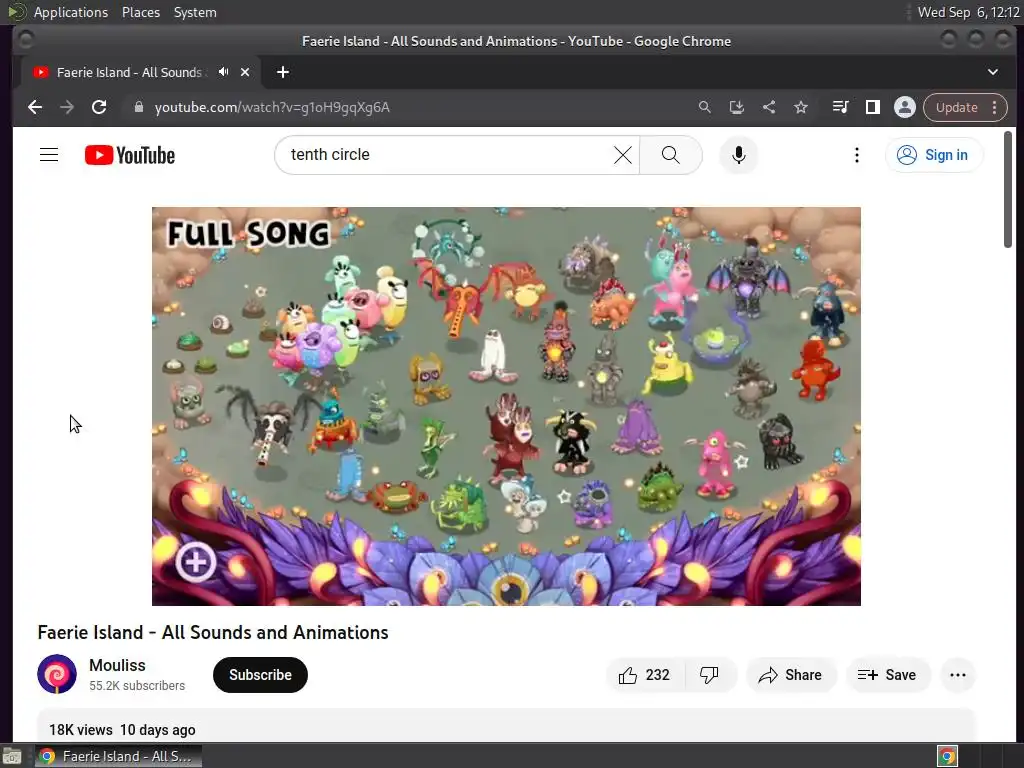The width and height of the screenshot is (1024, 768).
Task: Search with your voice microphone
Action: click(739, 155)
